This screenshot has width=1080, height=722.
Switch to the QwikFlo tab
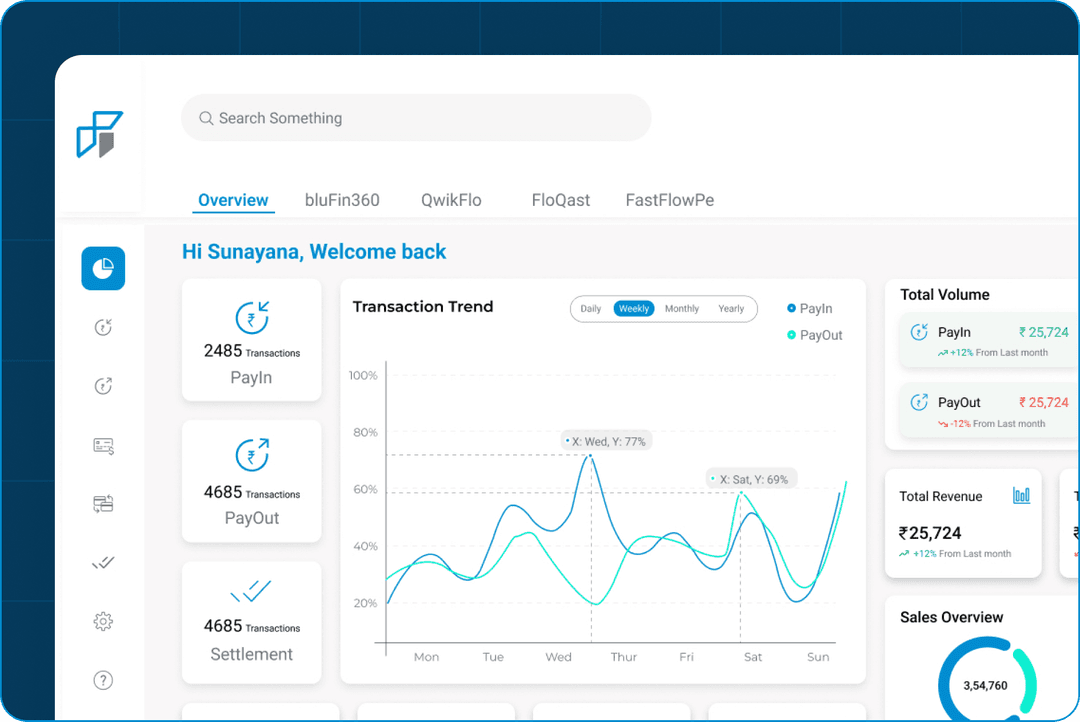[451, 200]
